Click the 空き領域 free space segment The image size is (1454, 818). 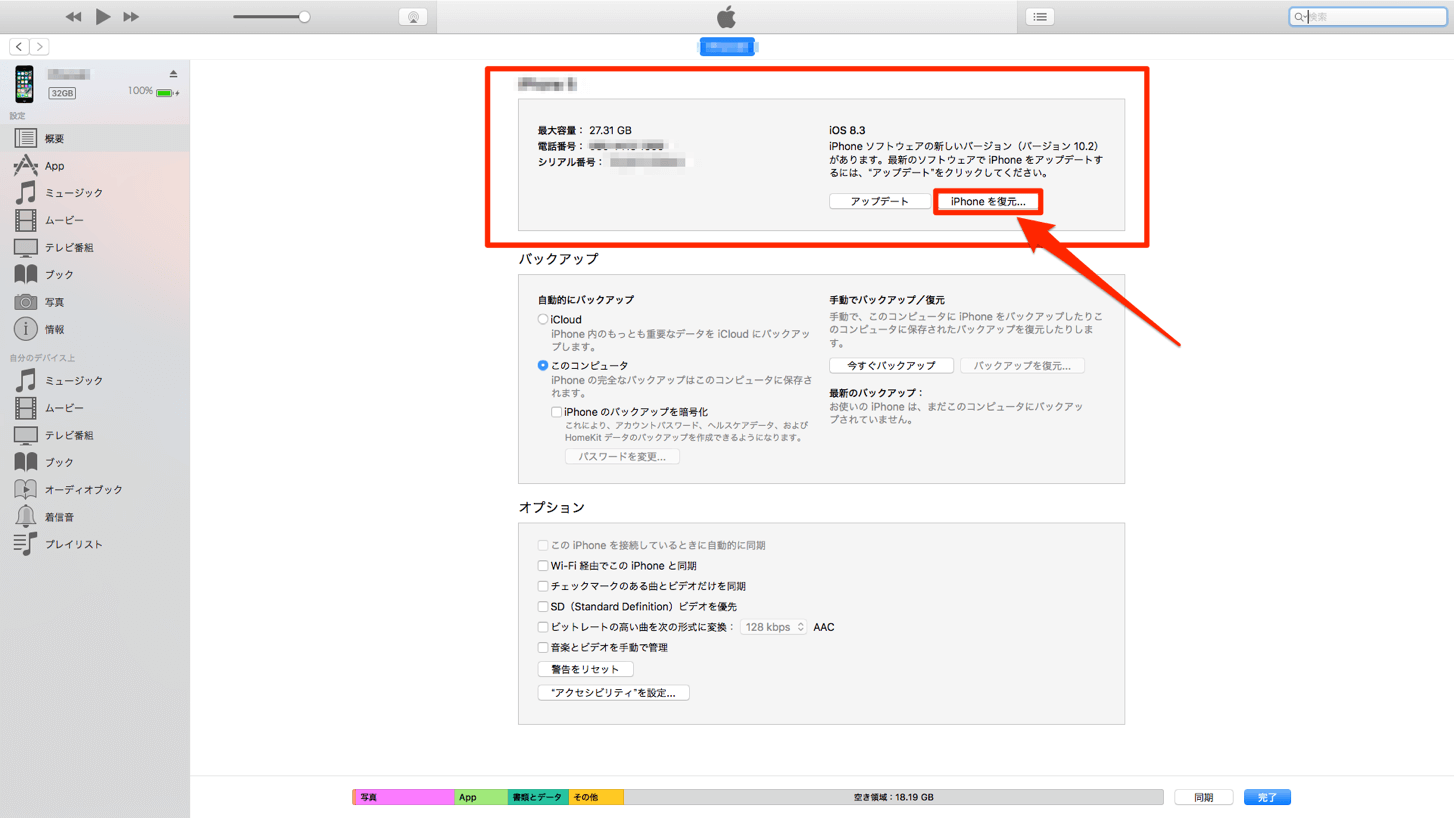tap(893, 797)
